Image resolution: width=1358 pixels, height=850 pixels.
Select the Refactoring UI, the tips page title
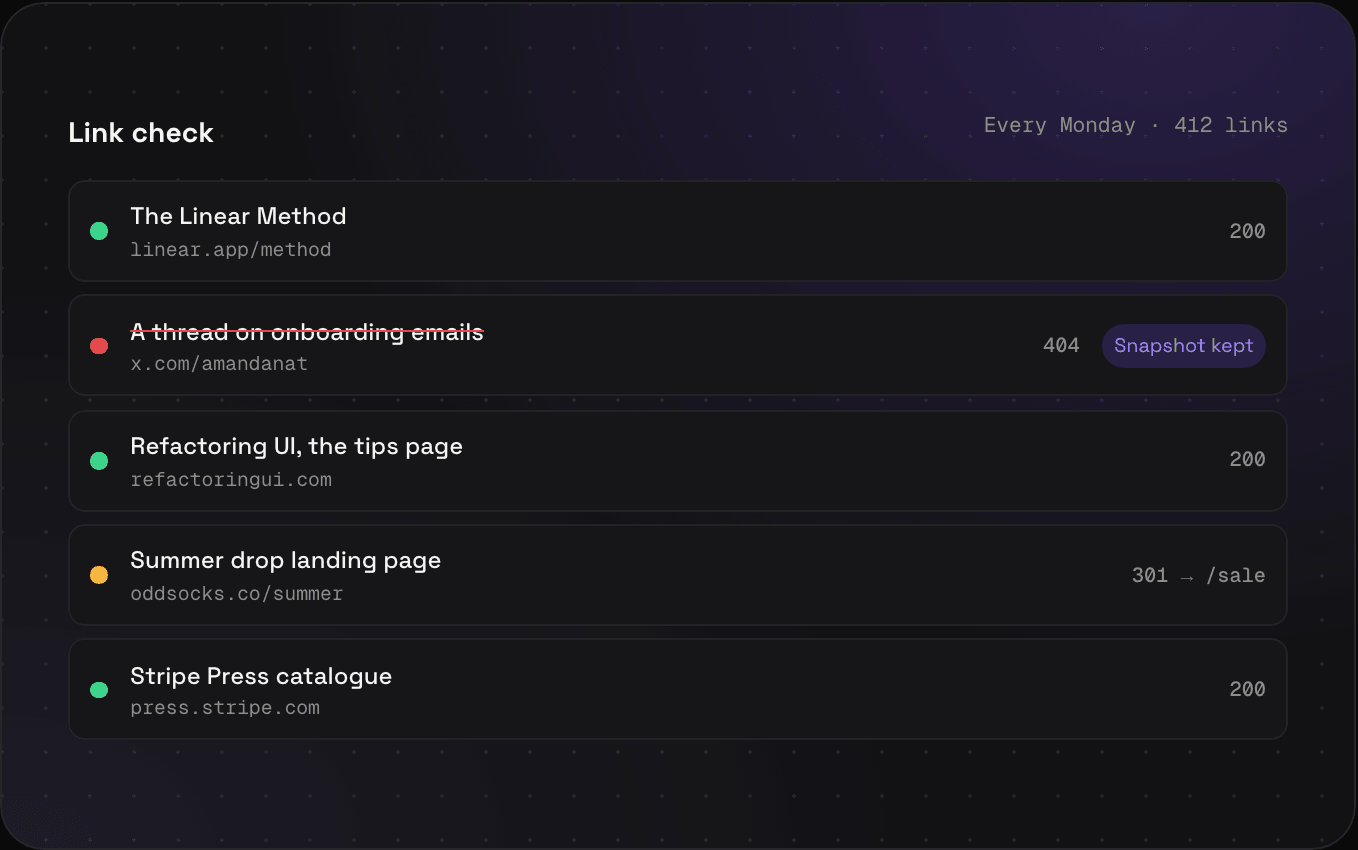297,446
